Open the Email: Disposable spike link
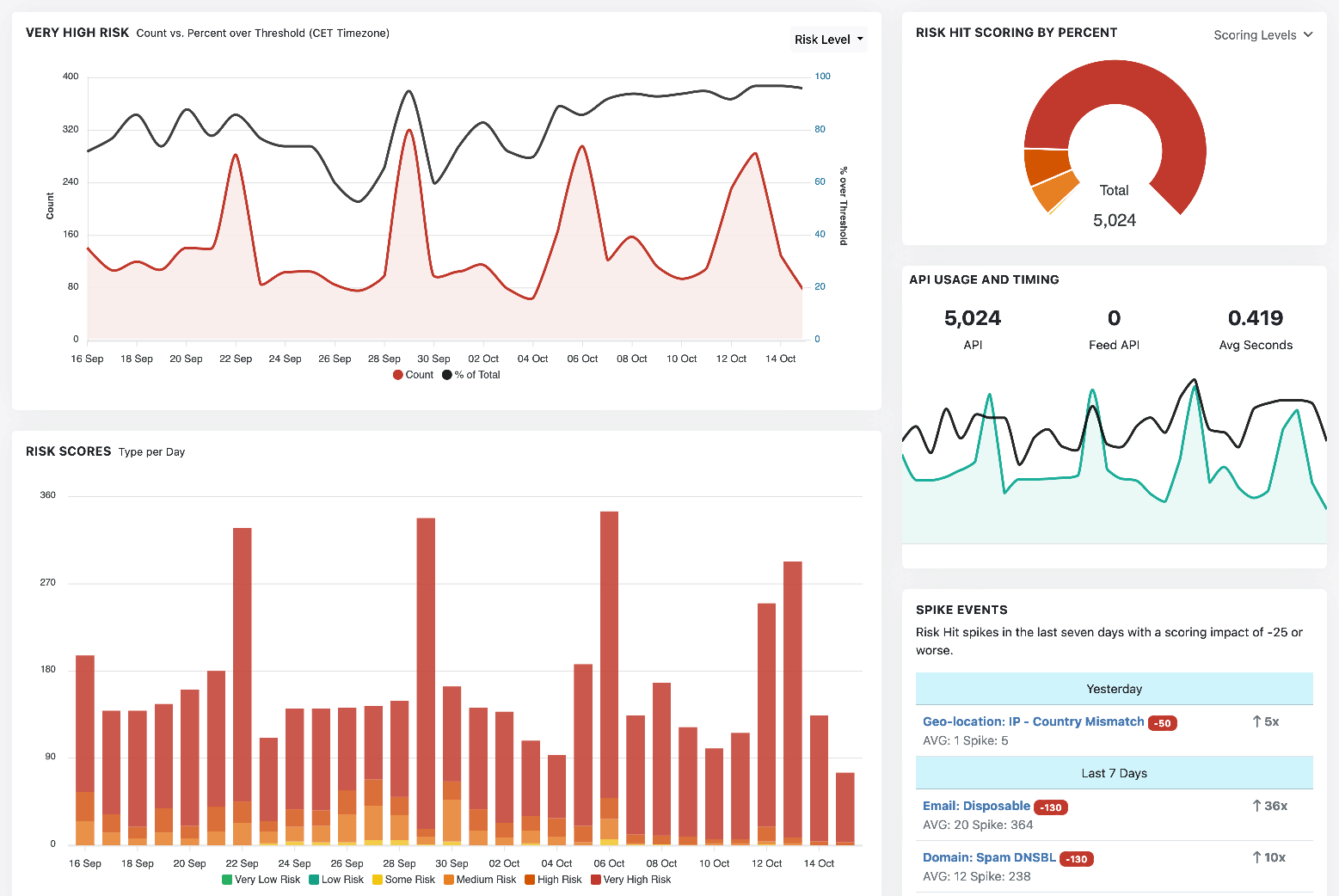Viewport: 1339px width, 896px height. tap(976, 806)
